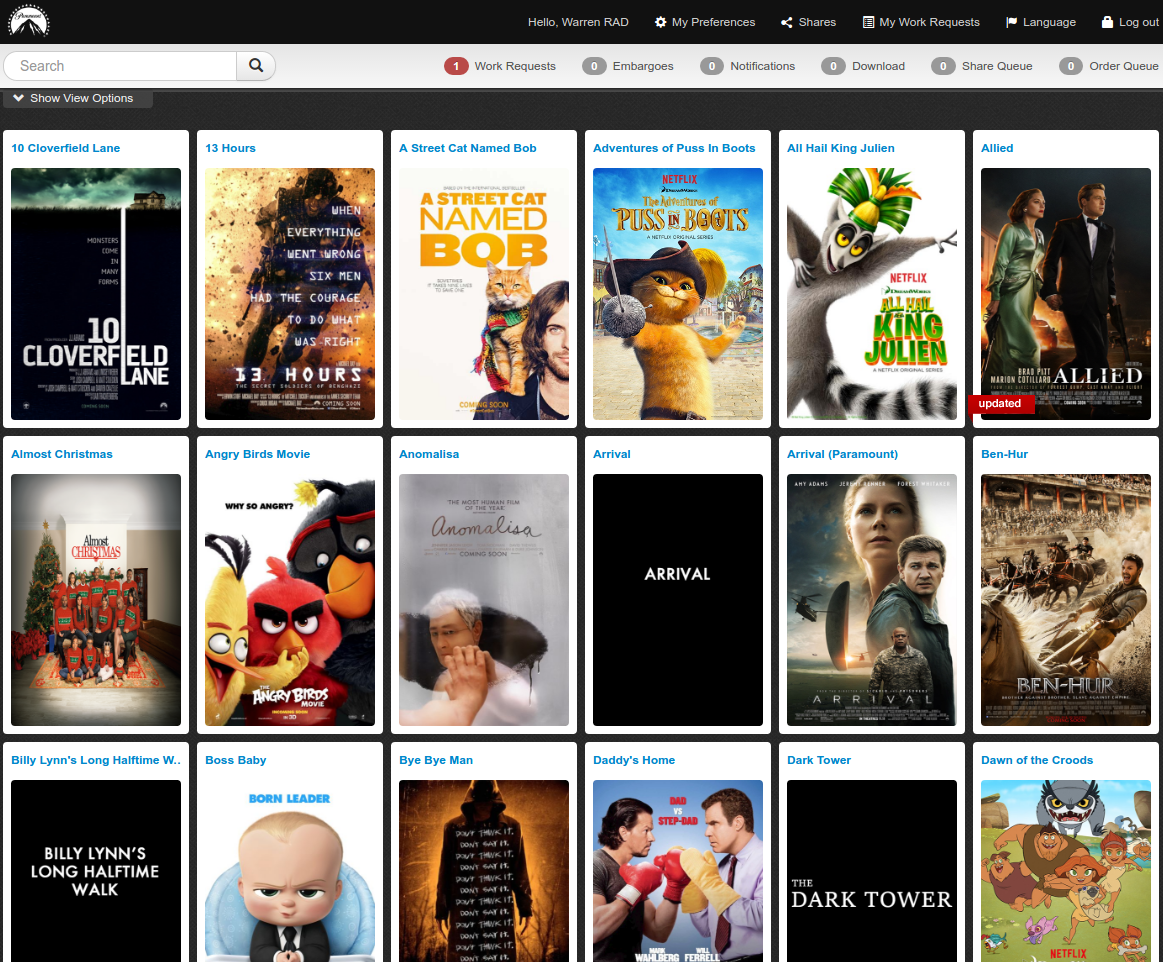
Task: Focus the Search input field
Action: tap(120, 65)
